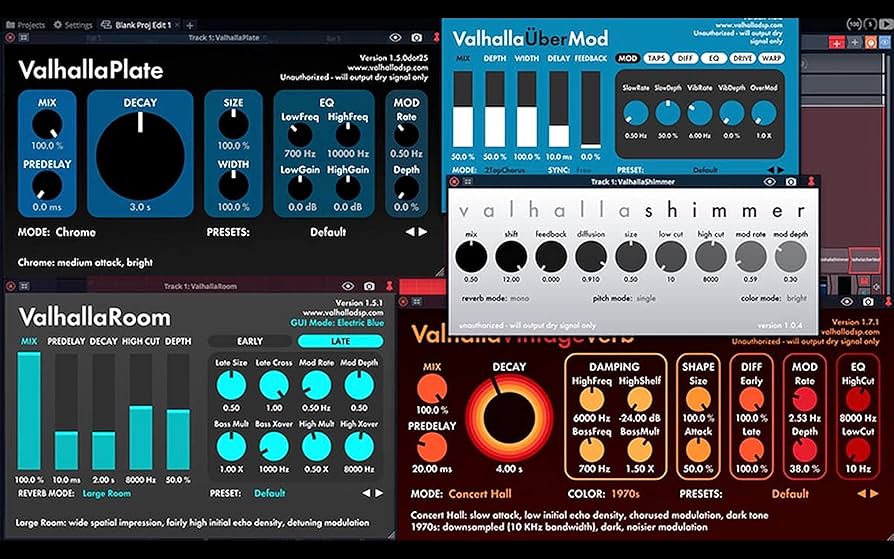The width and height of the screenshot is (894, 559).
Task: Click the eye icon in ValhallaRoom title bar
Action: tap(348, 286)
